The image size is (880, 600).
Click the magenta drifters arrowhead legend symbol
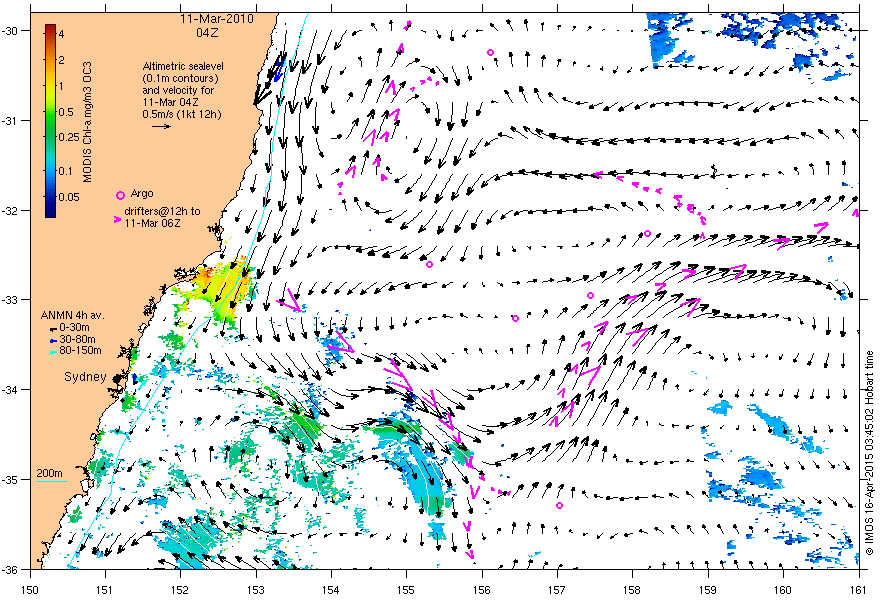coord(117,219)
